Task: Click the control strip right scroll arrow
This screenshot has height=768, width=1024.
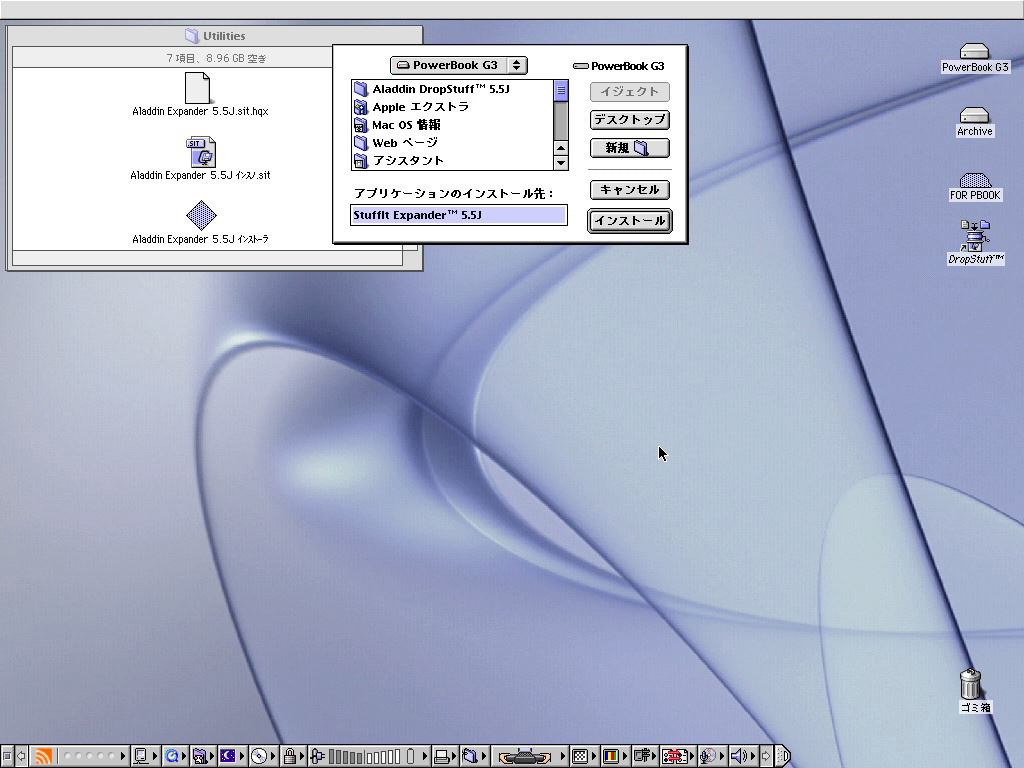Action: (766, 756)
